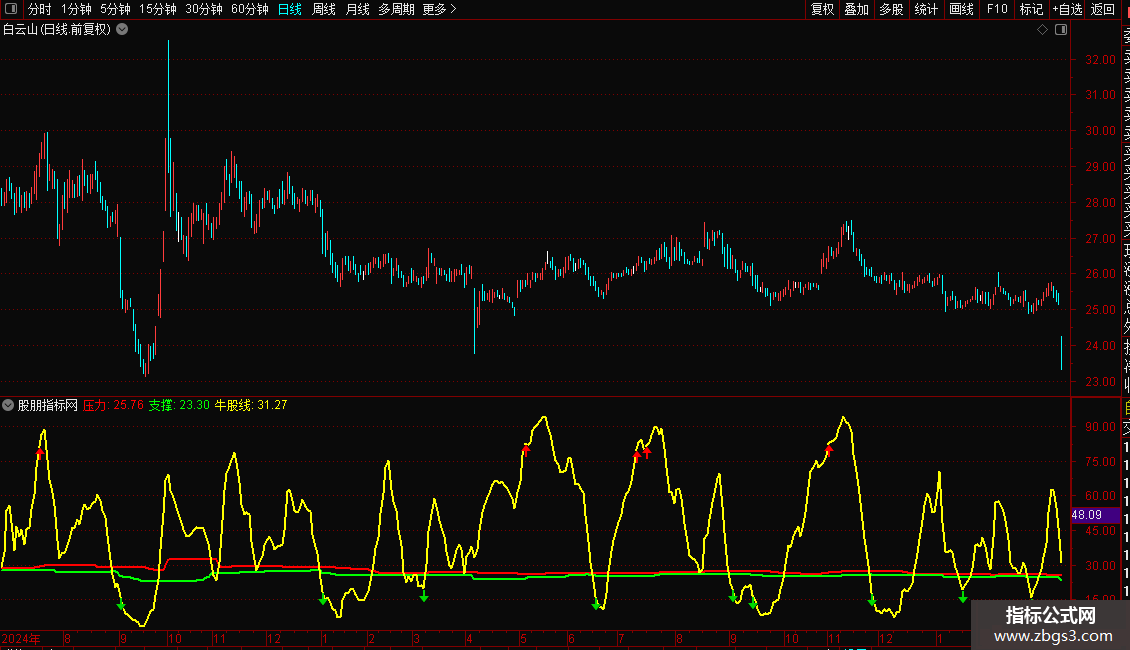Open the 分时 intraday view
Image resolution: width=1130 pixels, height=650 pixels.
(40, 9)
